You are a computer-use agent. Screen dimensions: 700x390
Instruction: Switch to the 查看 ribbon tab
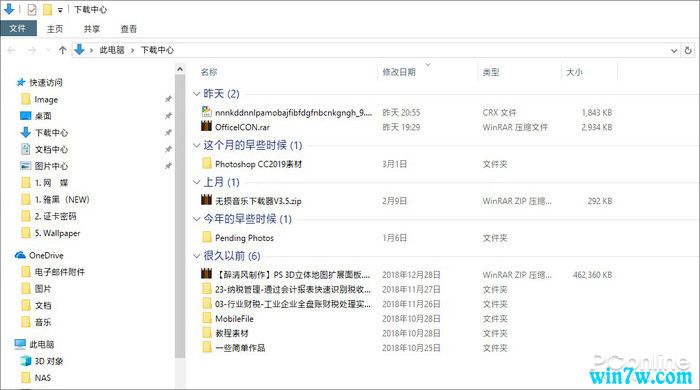point(129,29)
